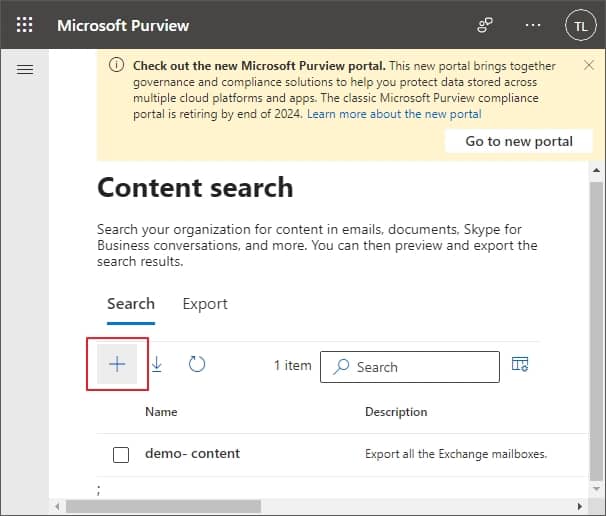Click the '1 item' count label
This screenshot has width=606, height=516.
pos(293,365)
